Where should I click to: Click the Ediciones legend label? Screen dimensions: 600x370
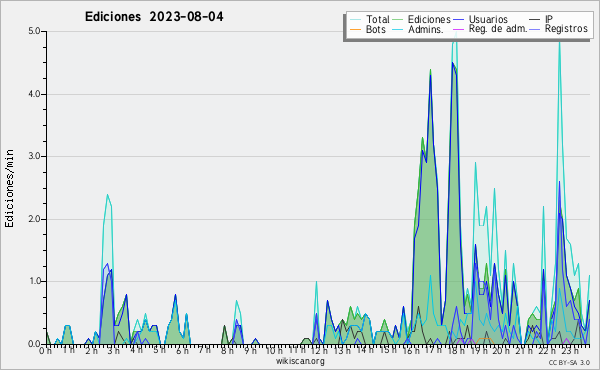click(429, 19)
